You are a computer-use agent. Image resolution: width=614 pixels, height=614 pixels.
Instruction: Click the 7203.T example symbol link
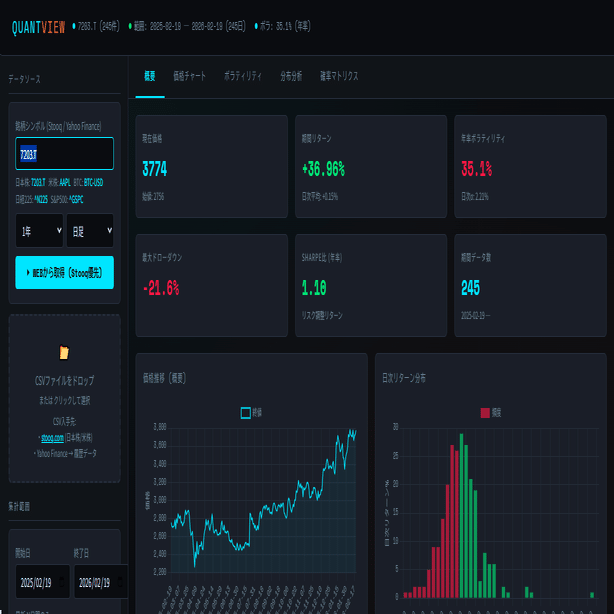point(38,182)
